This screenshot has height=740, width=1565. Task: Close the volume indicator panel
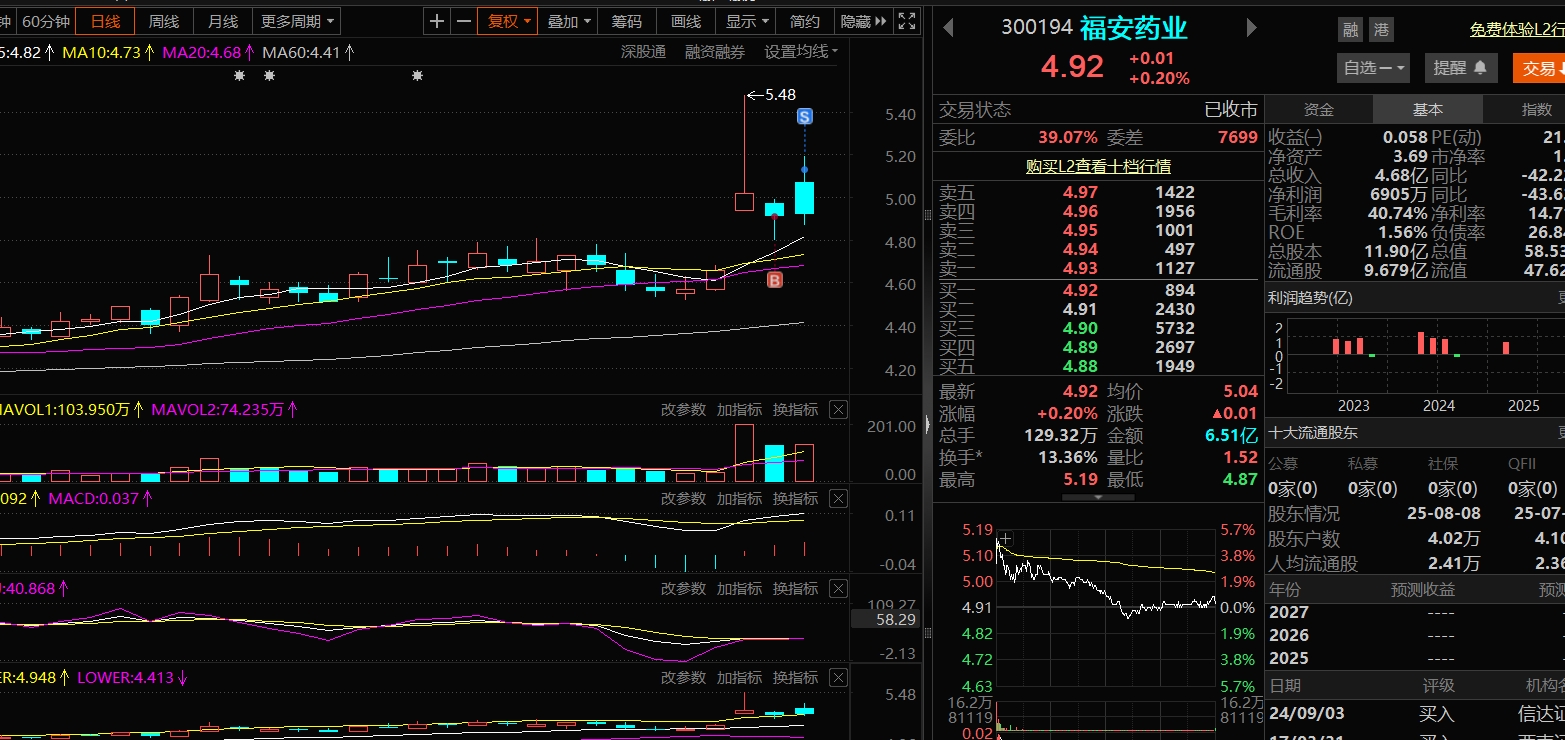[838, 409]
